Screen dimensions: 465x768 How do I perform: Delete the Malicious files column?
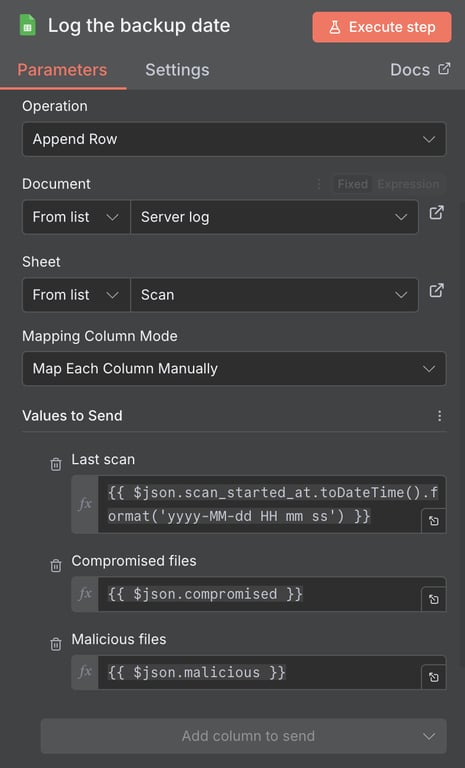click(56, 644)
